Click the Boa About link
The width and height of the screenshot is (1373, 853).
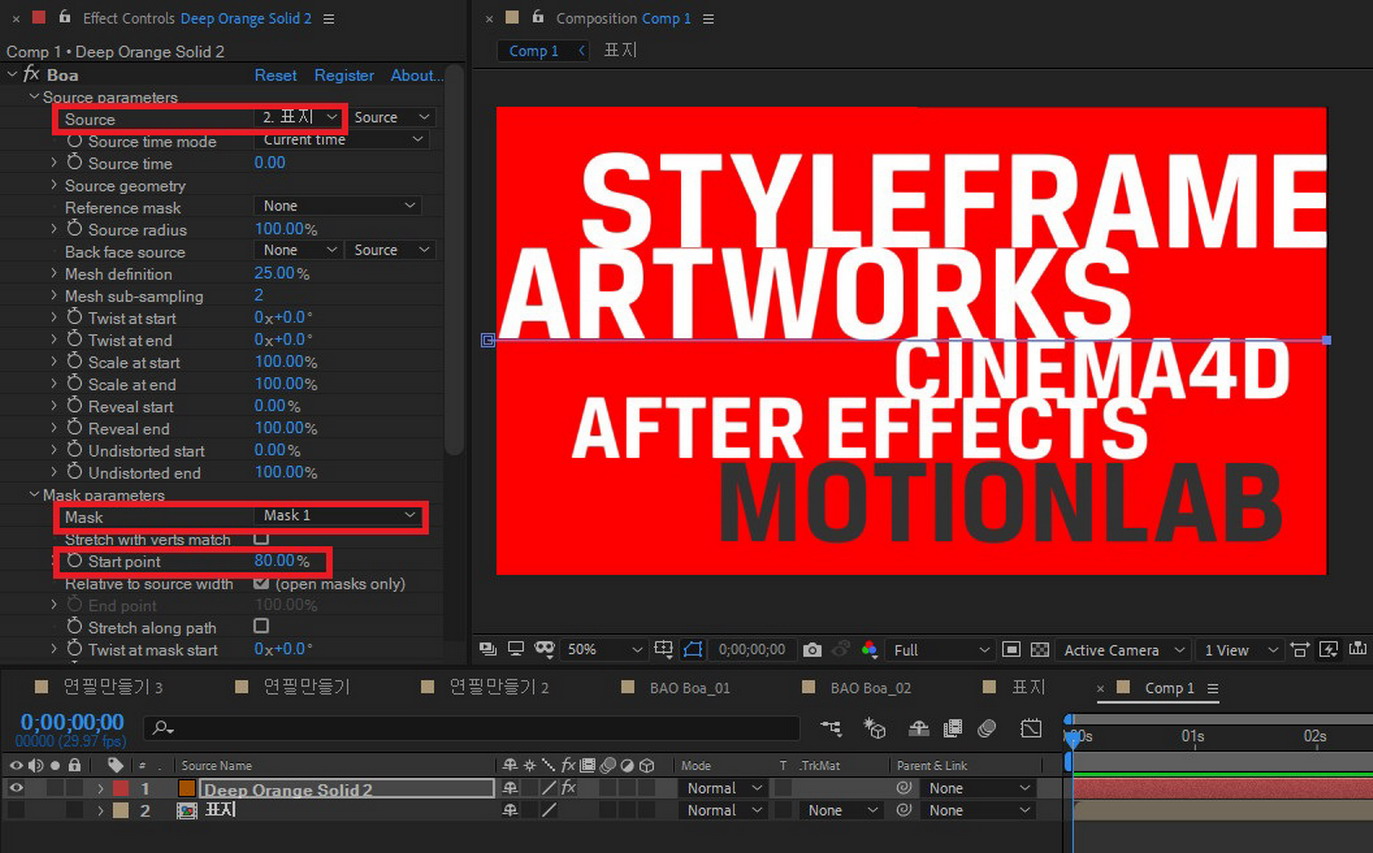(x=416, y=75)
